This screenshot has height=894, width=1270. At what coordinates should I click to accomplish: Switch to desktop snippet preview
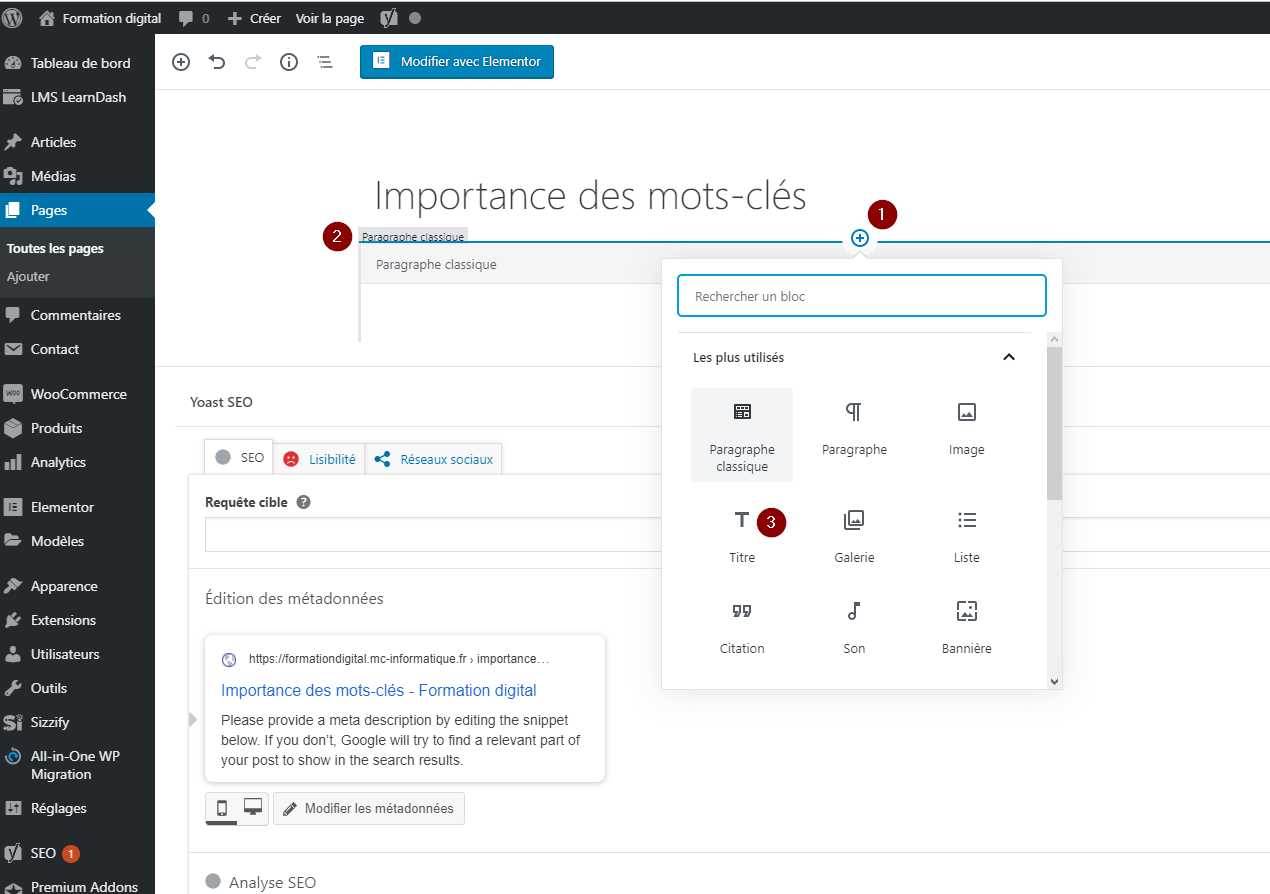[253, 808]
